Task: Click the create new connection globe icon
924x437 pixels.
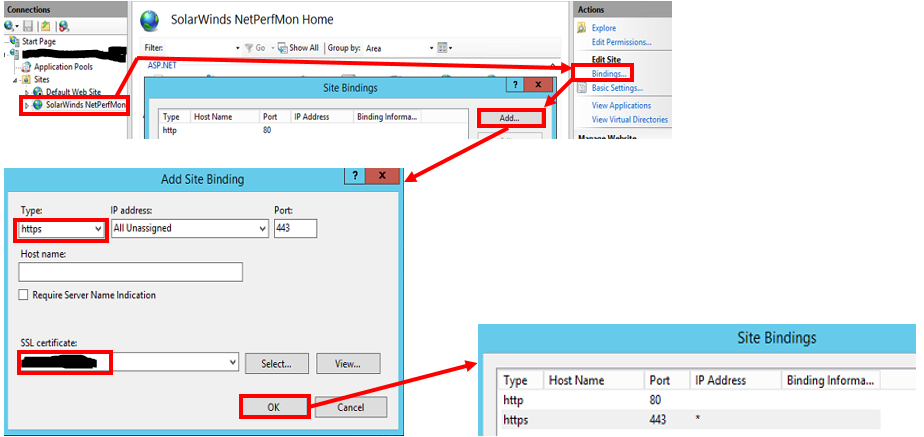Action: (9, 27)
